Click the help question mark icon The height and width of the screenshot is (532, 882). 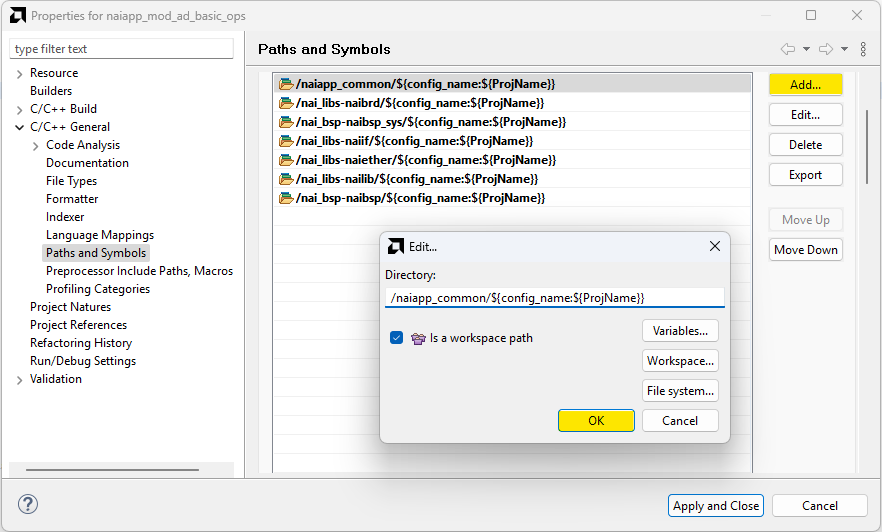(x=28, y=505)
